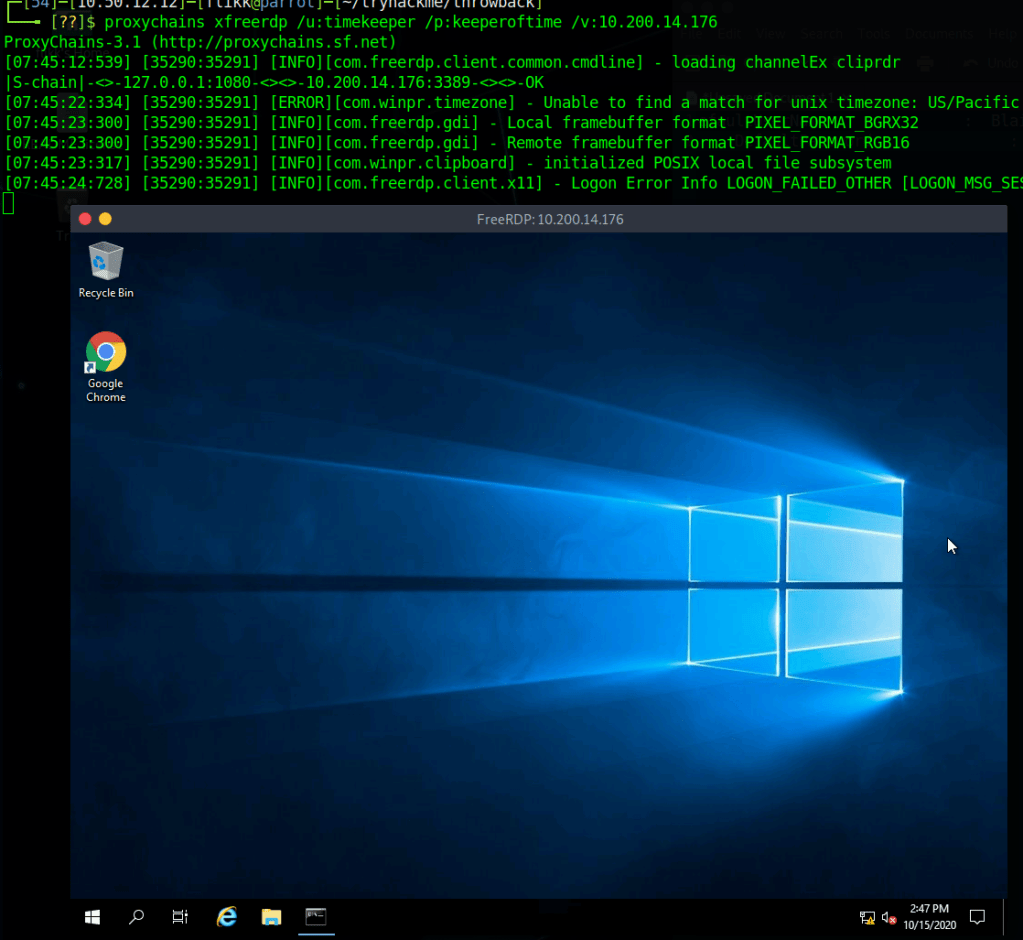Click the network status tray icon
This screenshot has height=940, width=1023.
[867, 917]
